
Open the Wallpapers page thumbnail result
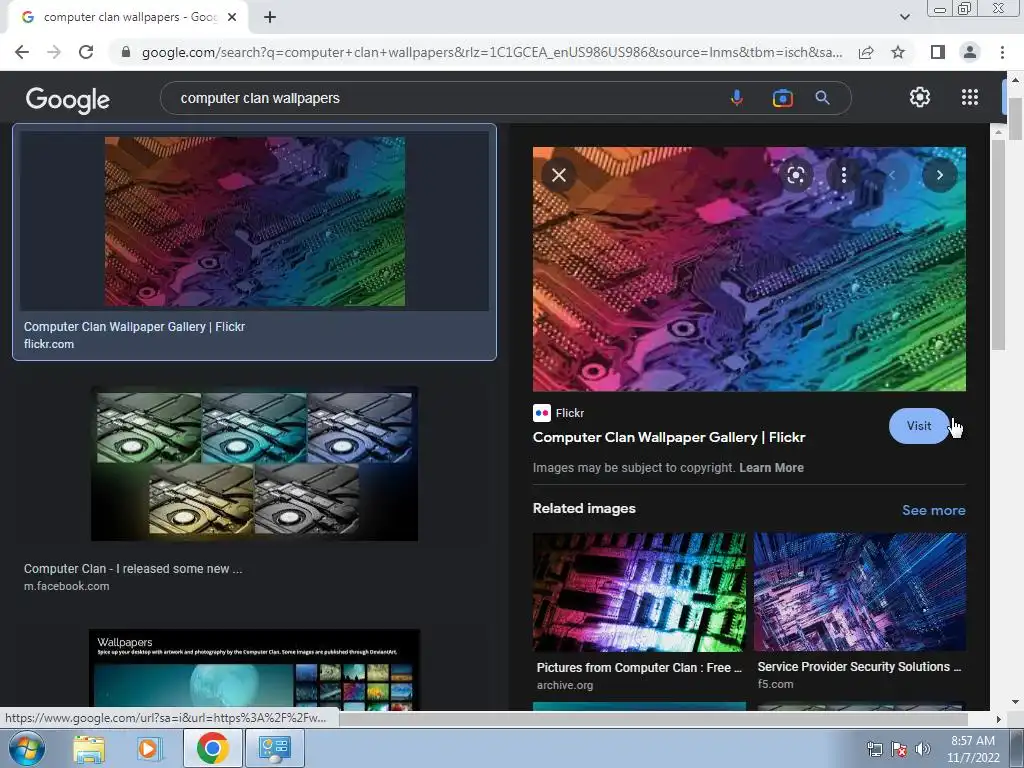click(254, 669)
